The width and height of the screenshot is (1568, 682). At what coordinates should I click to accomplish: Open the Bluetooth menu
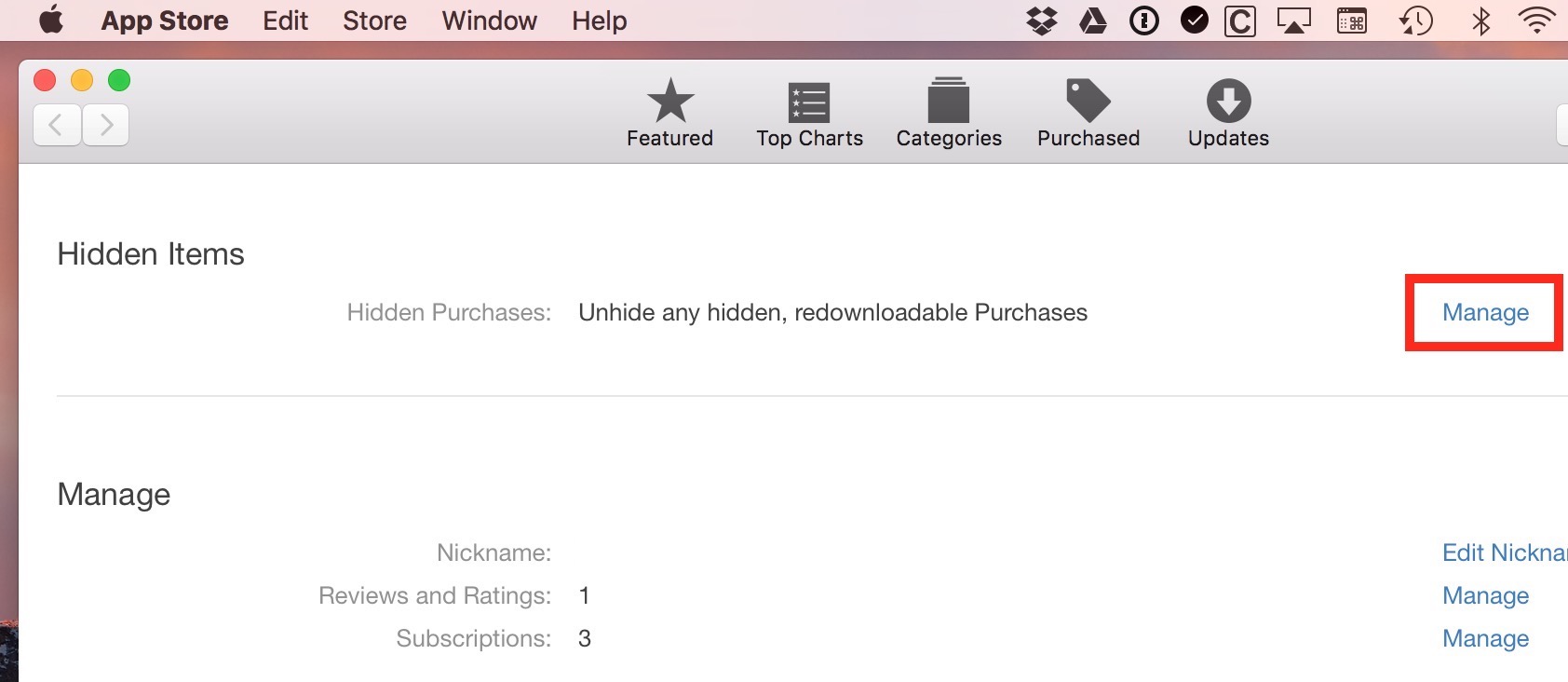pyautogui.click(x=1480, y=20)
